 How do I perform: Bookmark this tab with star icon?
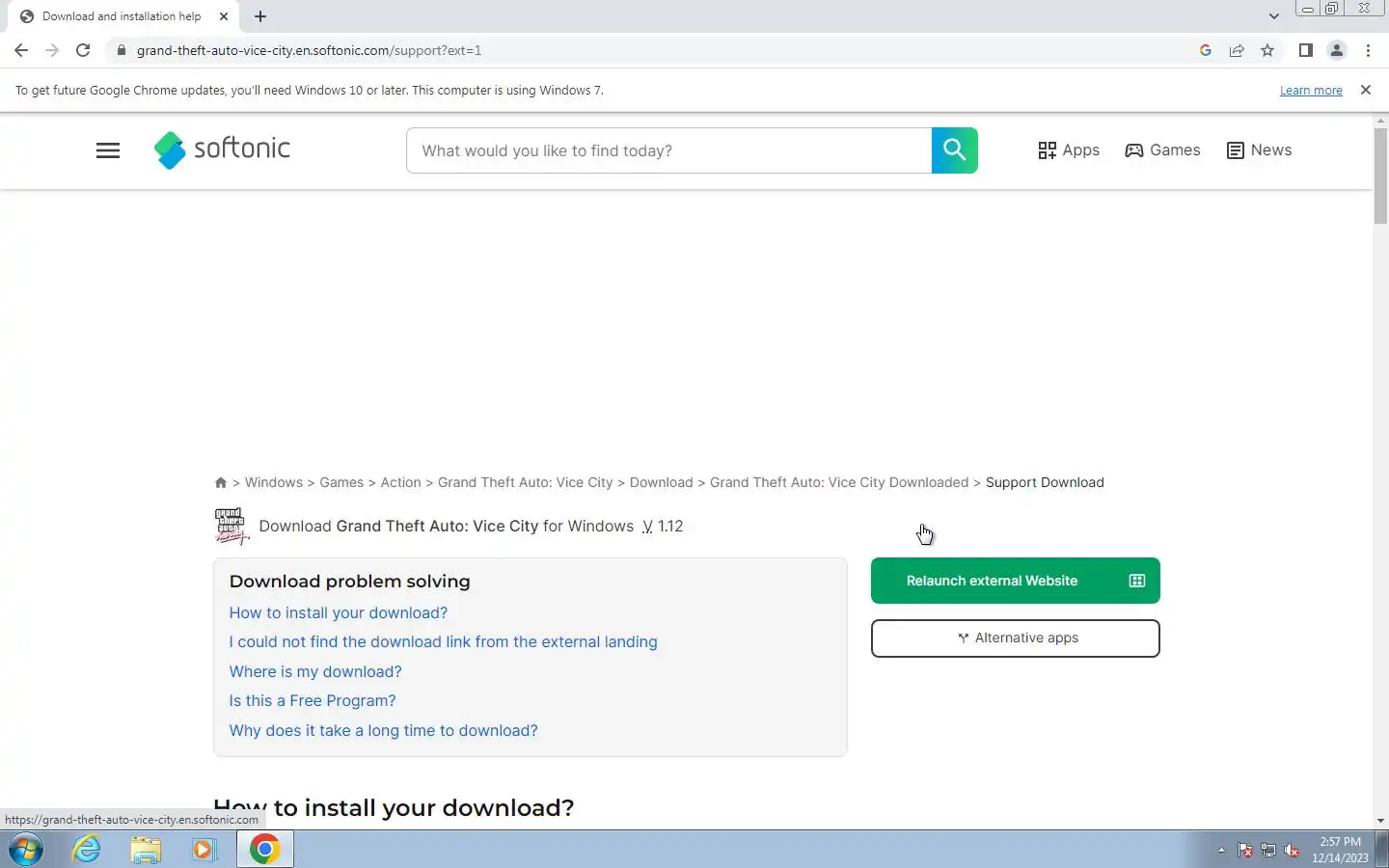[1267, 50]
